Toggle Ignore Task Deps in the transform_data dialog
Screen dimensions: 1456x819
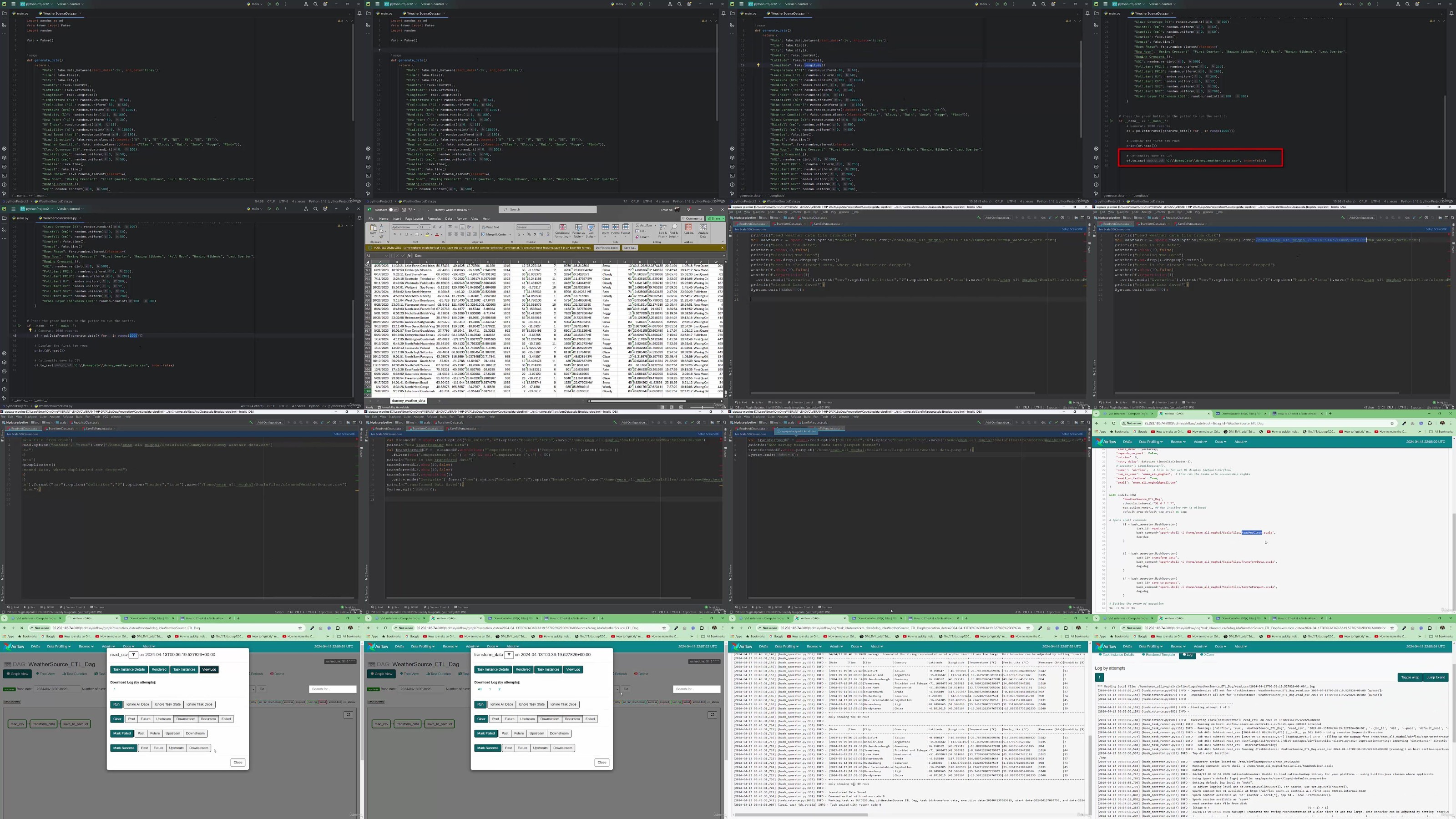pyautogui.click(x=564, y=704)
